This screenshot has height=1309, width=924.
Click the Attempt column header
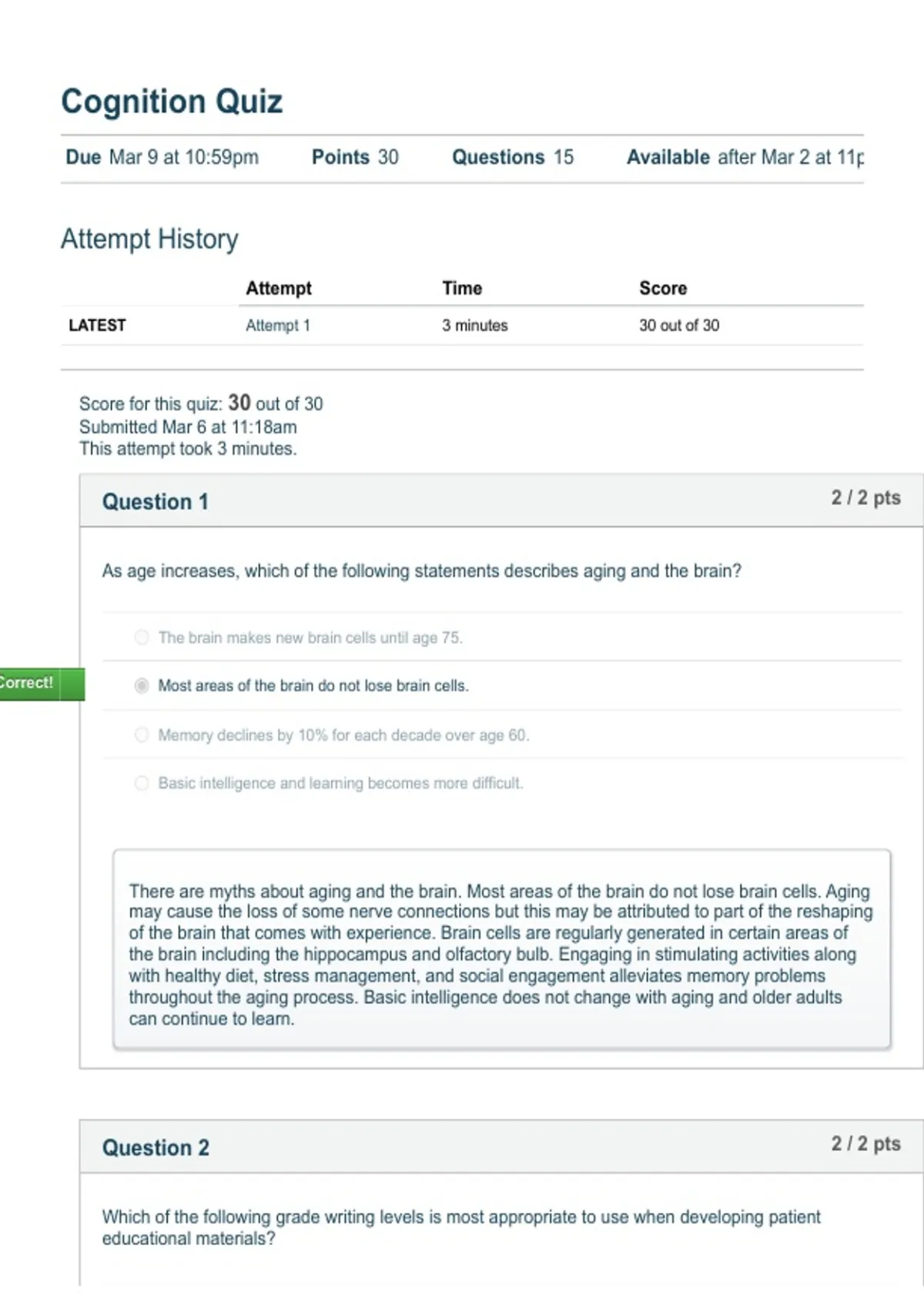279,288
